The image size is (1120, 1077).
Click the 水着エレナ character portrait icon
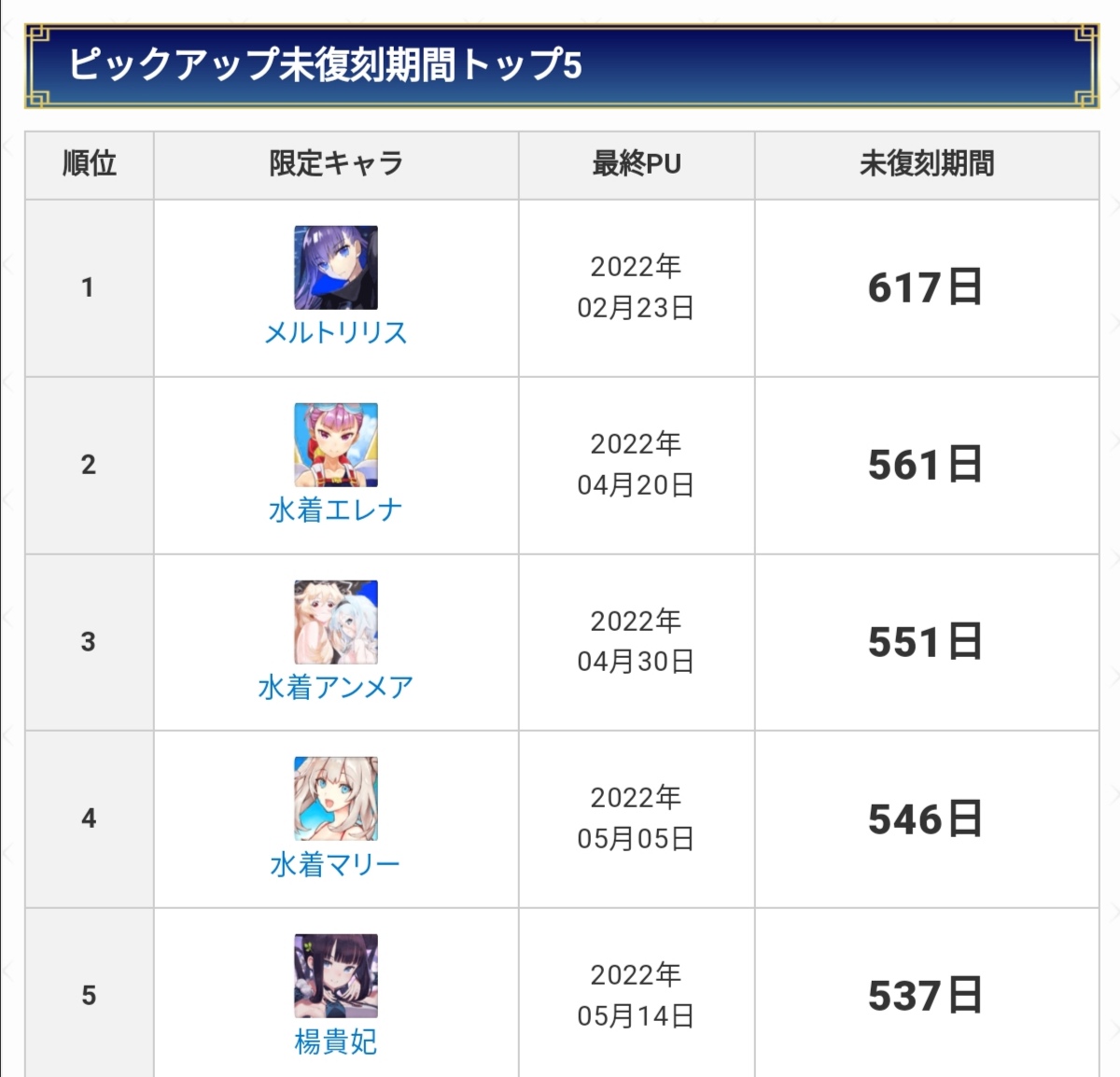click(336, 444)
